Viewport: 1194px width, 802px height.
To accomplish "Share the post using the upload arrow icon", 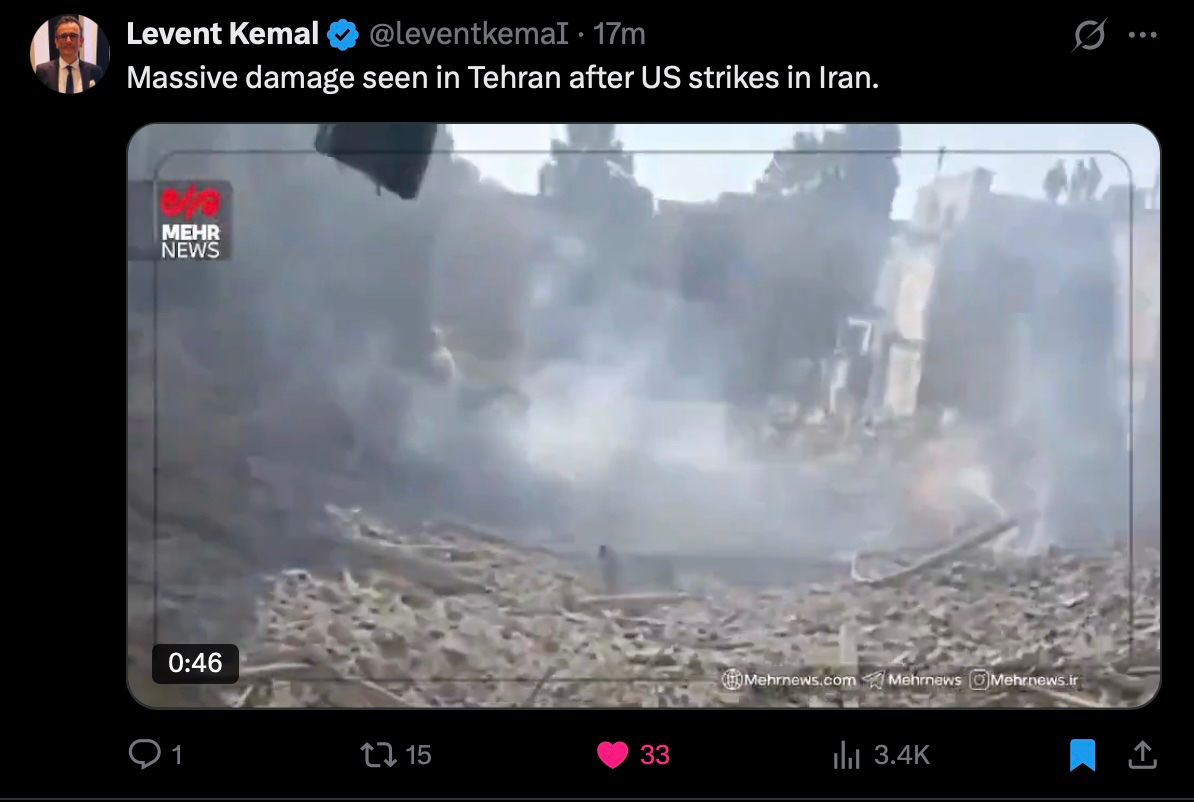I will coord(1142,755).
